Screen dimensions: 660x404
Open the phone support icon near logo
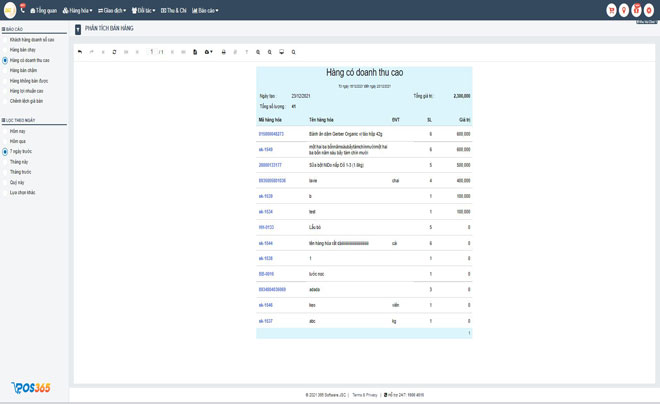click(22, 9)
